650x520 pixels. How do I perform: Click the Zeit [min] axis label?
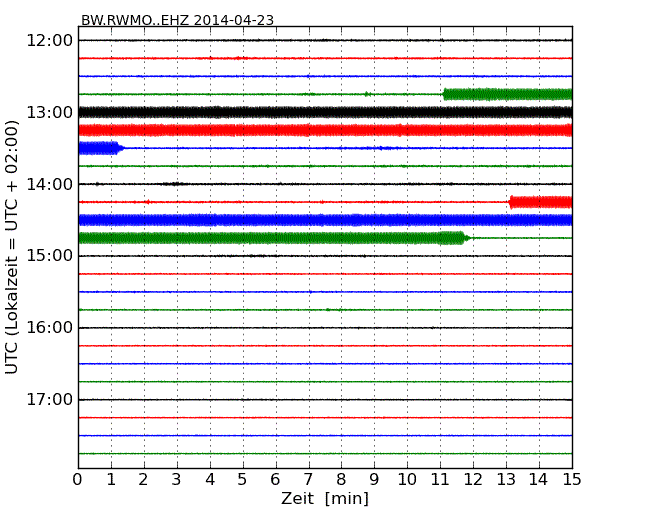[x=325, y=498]
